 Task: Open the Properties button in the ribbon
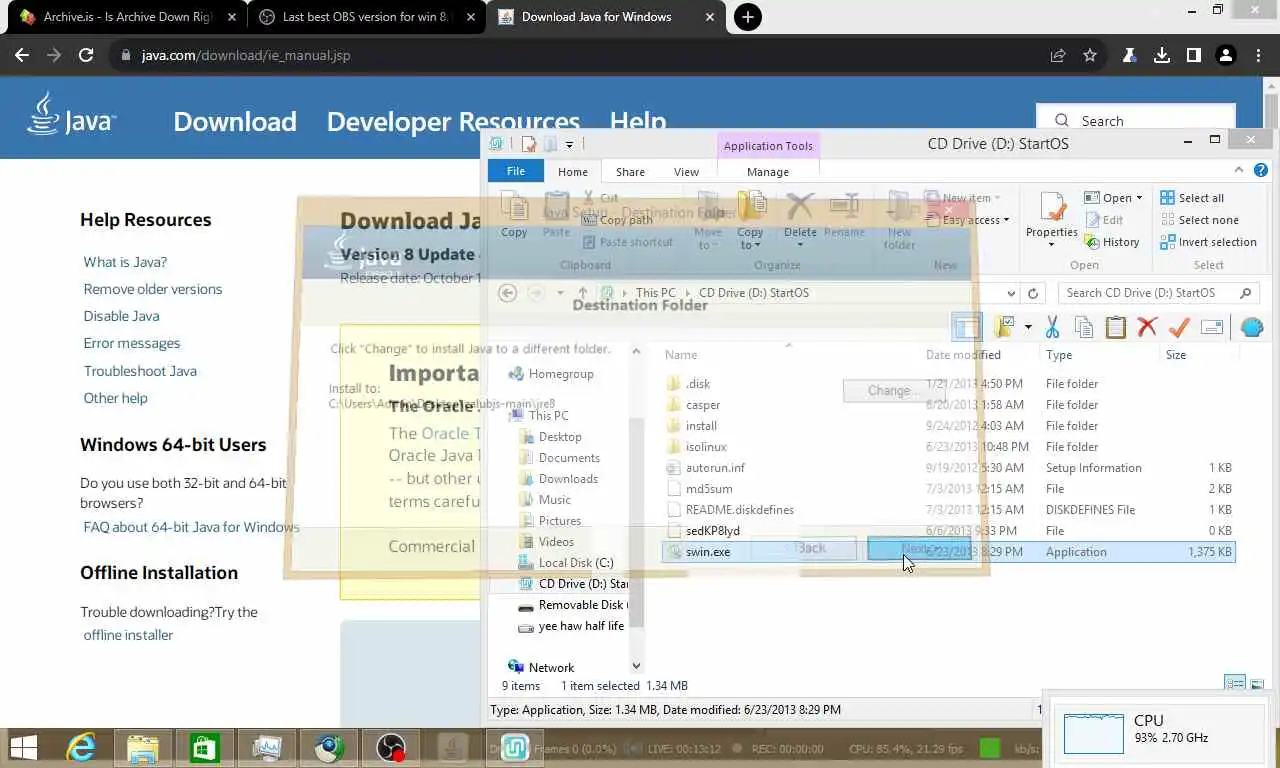1052,219
